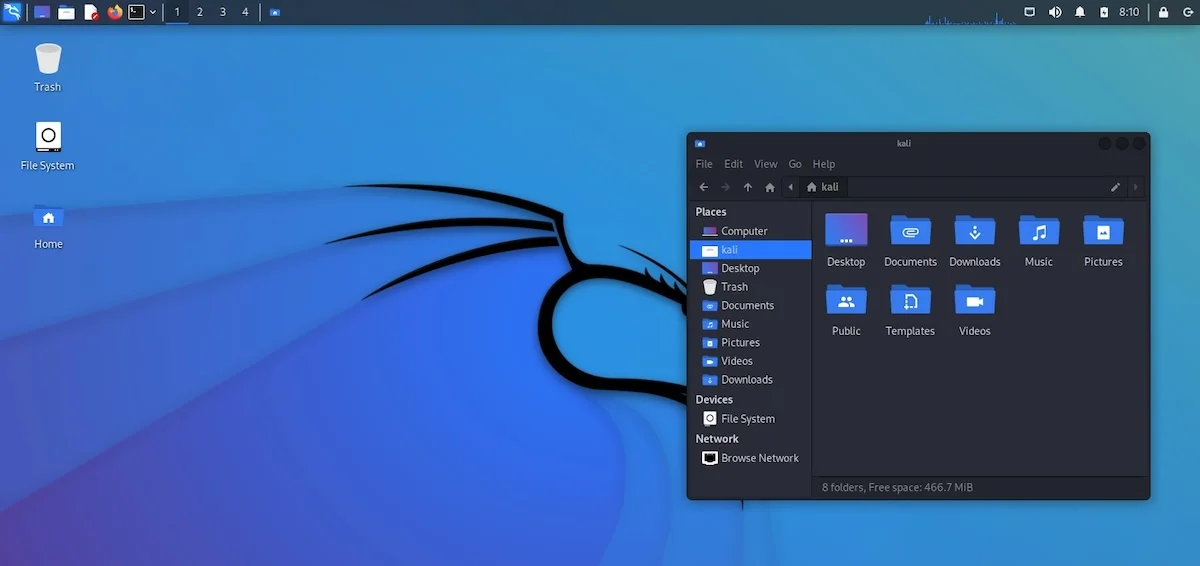Click the Back arrow in toolbar

click(704, 187)
